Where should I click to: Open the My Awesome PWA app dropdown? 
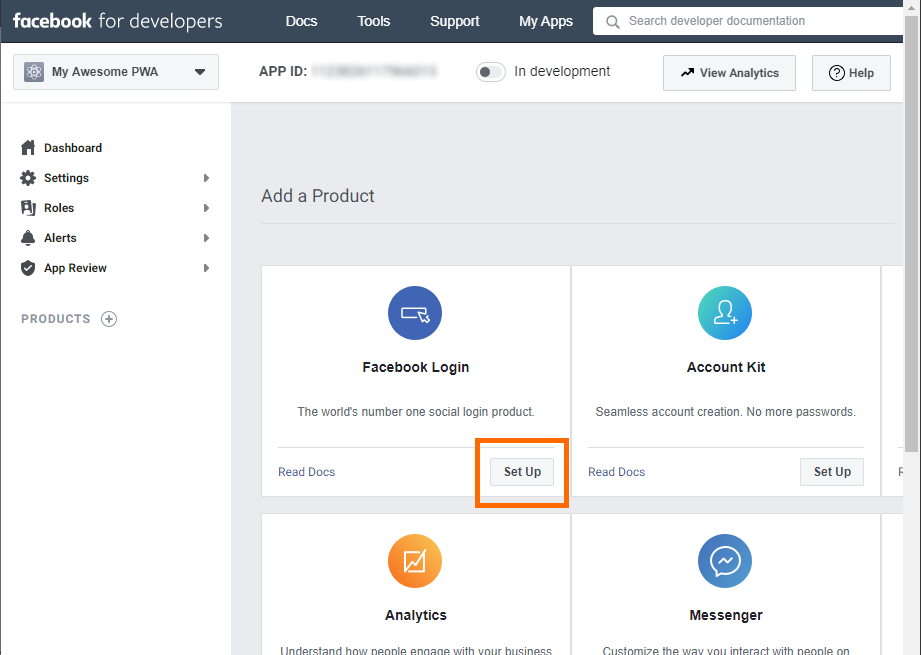116,72
